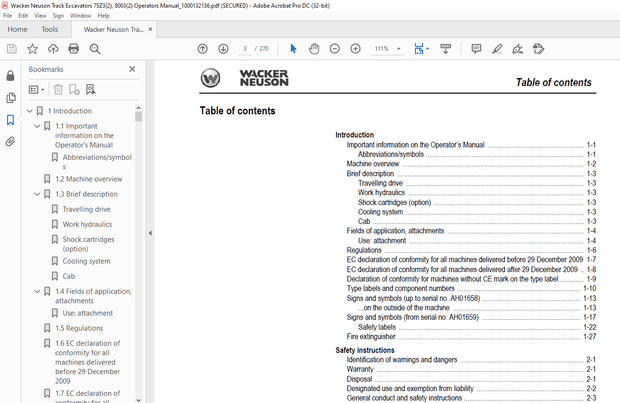This screenshot has height=403, width=620.
Task: Open the Attachments paperclip panel
Action: pos(11,141)
